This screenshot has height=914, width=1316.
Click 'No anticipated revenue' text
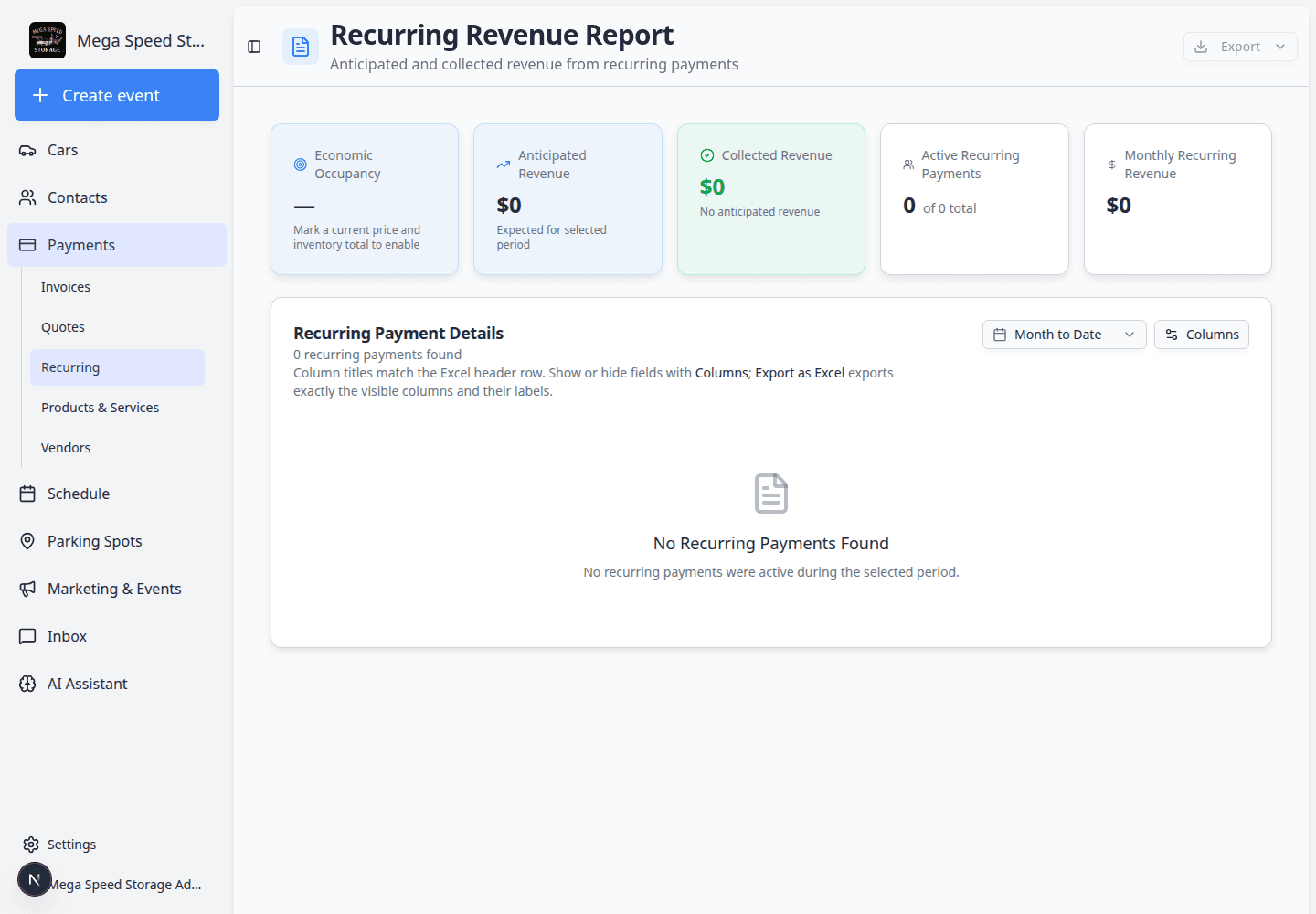(759, 211)
